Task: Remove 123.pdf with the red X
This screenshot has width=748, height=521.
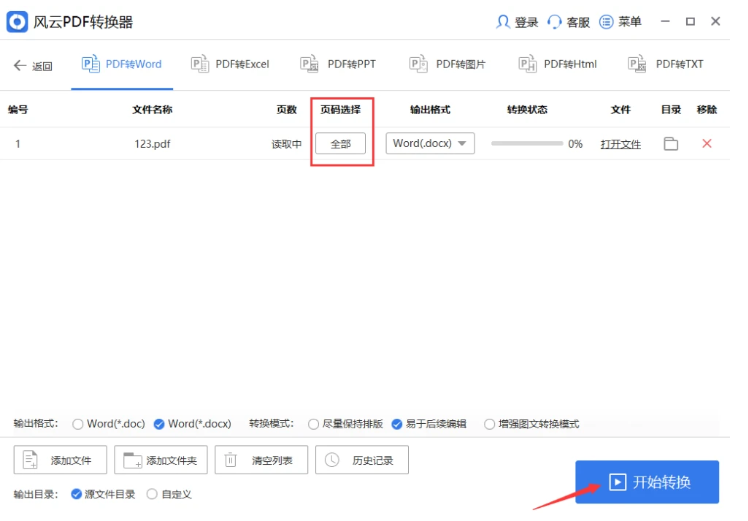Action: [x=707, y=144]
